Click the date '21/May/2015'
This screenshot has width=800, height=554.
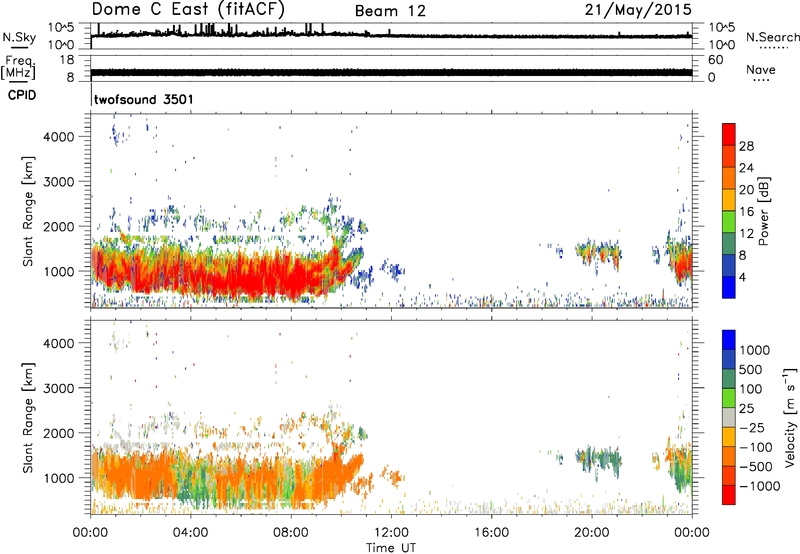click(638, 10)
